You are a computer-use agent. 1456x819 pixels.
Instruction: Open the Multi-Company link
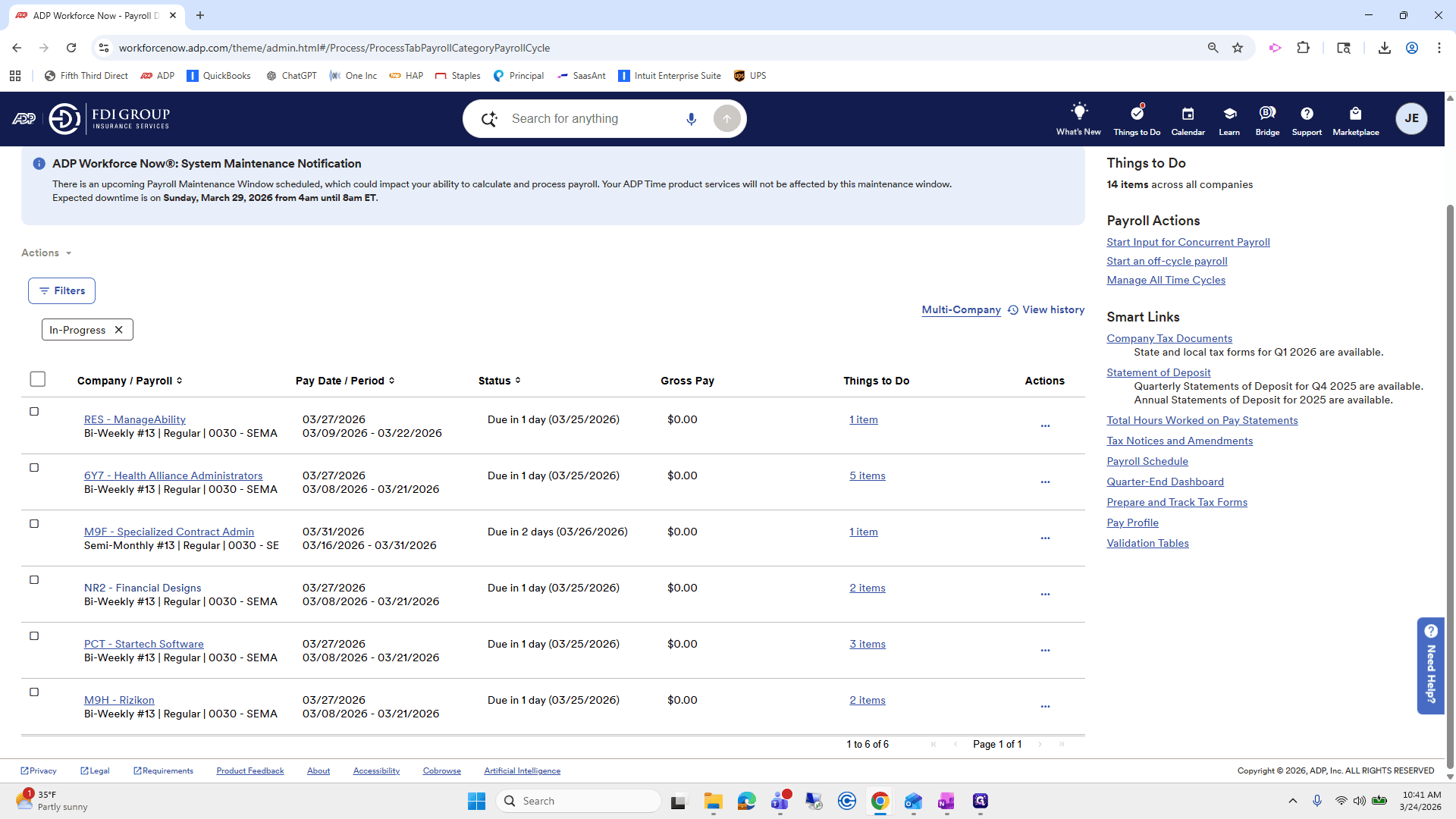pos(961,309)
